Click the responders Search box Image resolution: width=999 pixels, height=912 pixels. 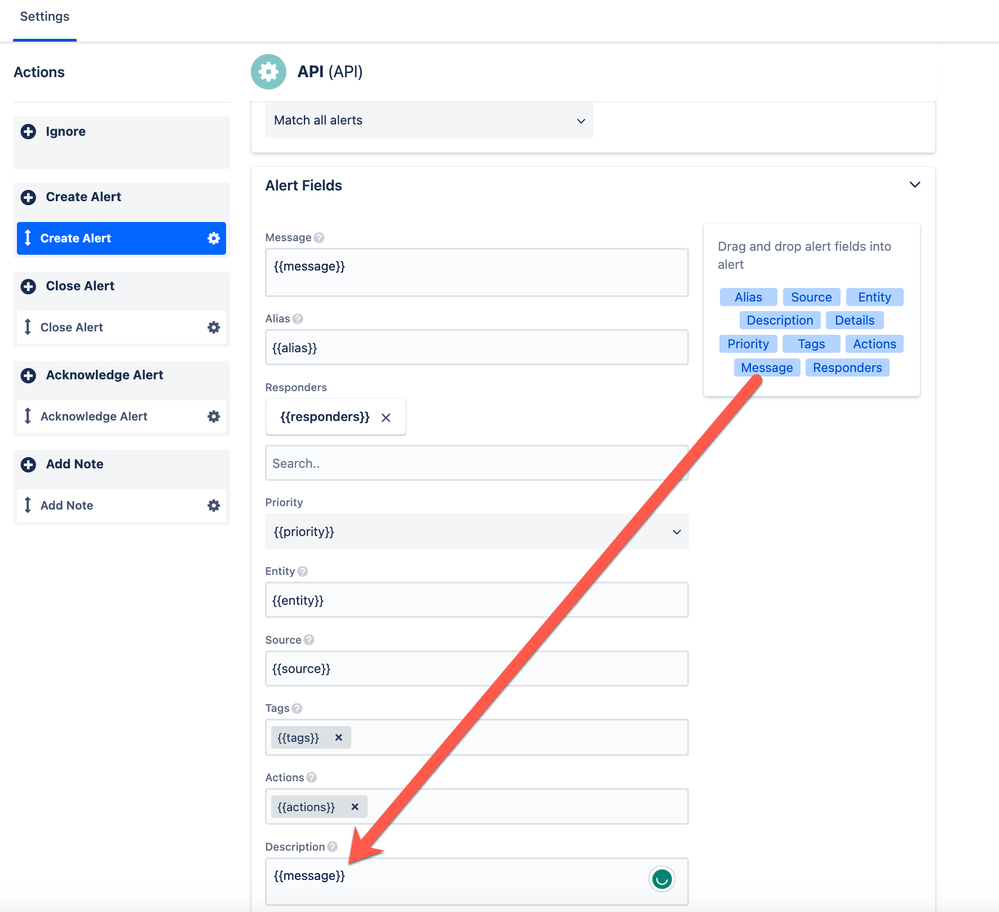click(477, 463)
